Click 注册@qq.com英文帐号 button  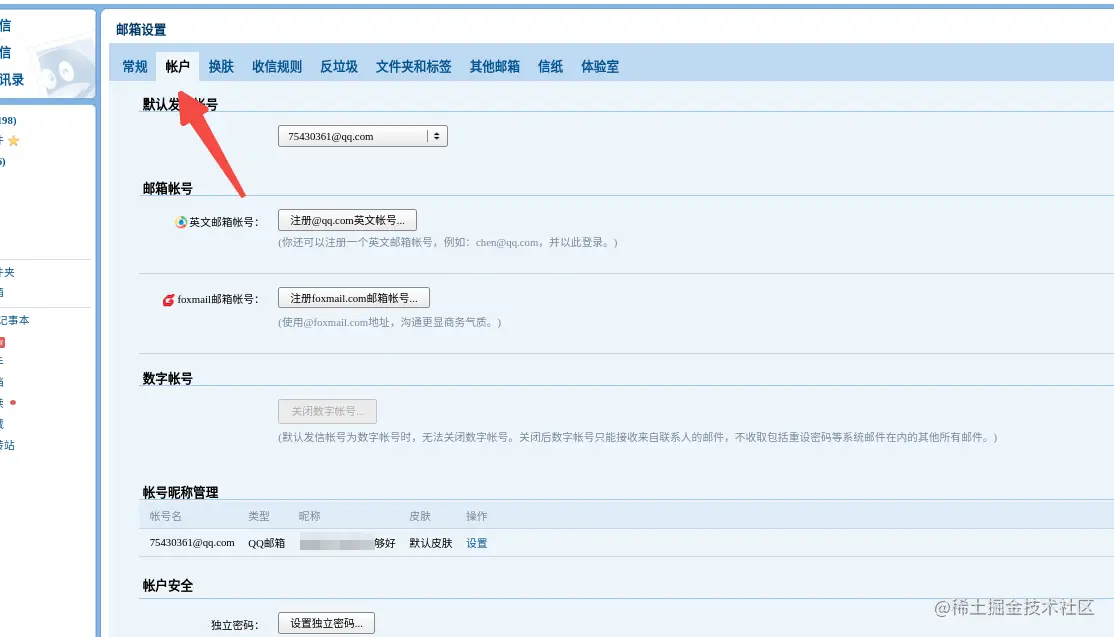347,220
